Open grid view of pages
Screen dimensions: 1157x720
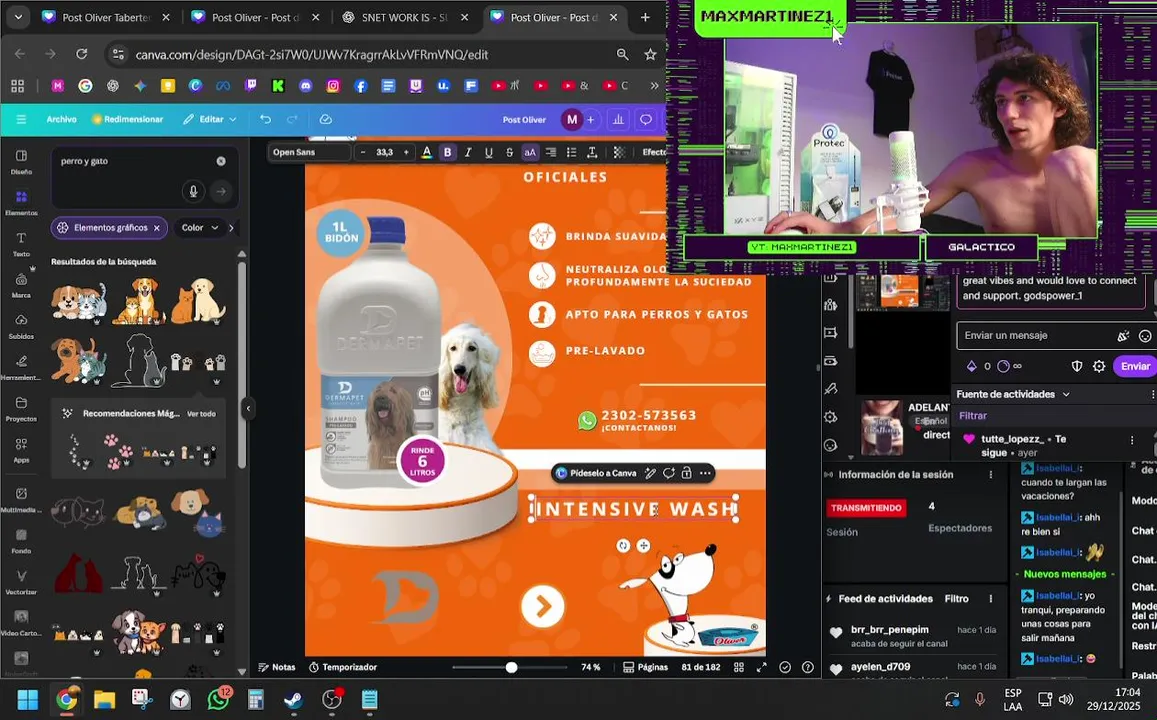click(x=739, y=668)
